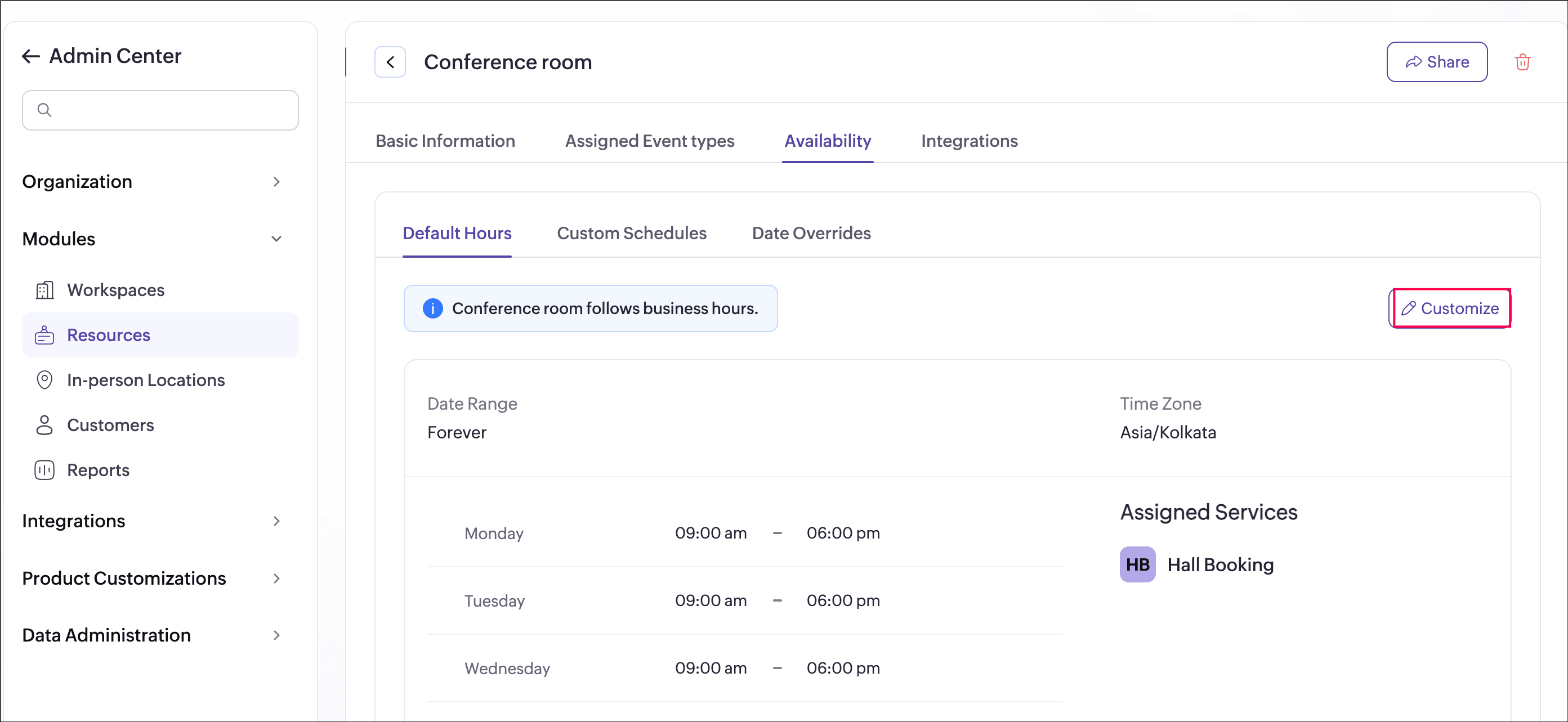
Task: Click the Admin Center back arrow
Action: click(x=31, y=57)
